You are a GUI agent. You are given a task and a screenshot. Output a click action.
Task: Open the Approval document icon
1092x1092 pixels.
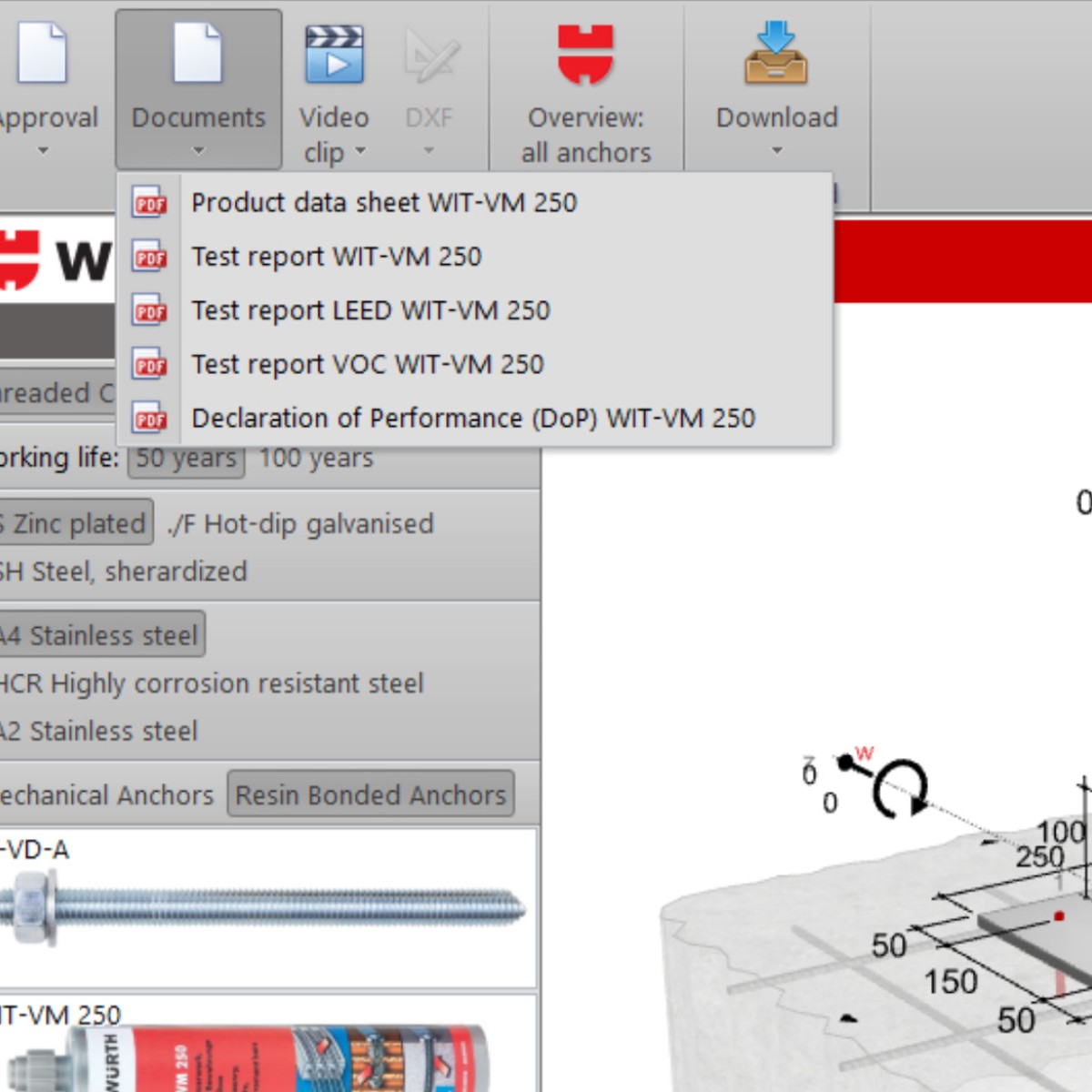[41, 53]
